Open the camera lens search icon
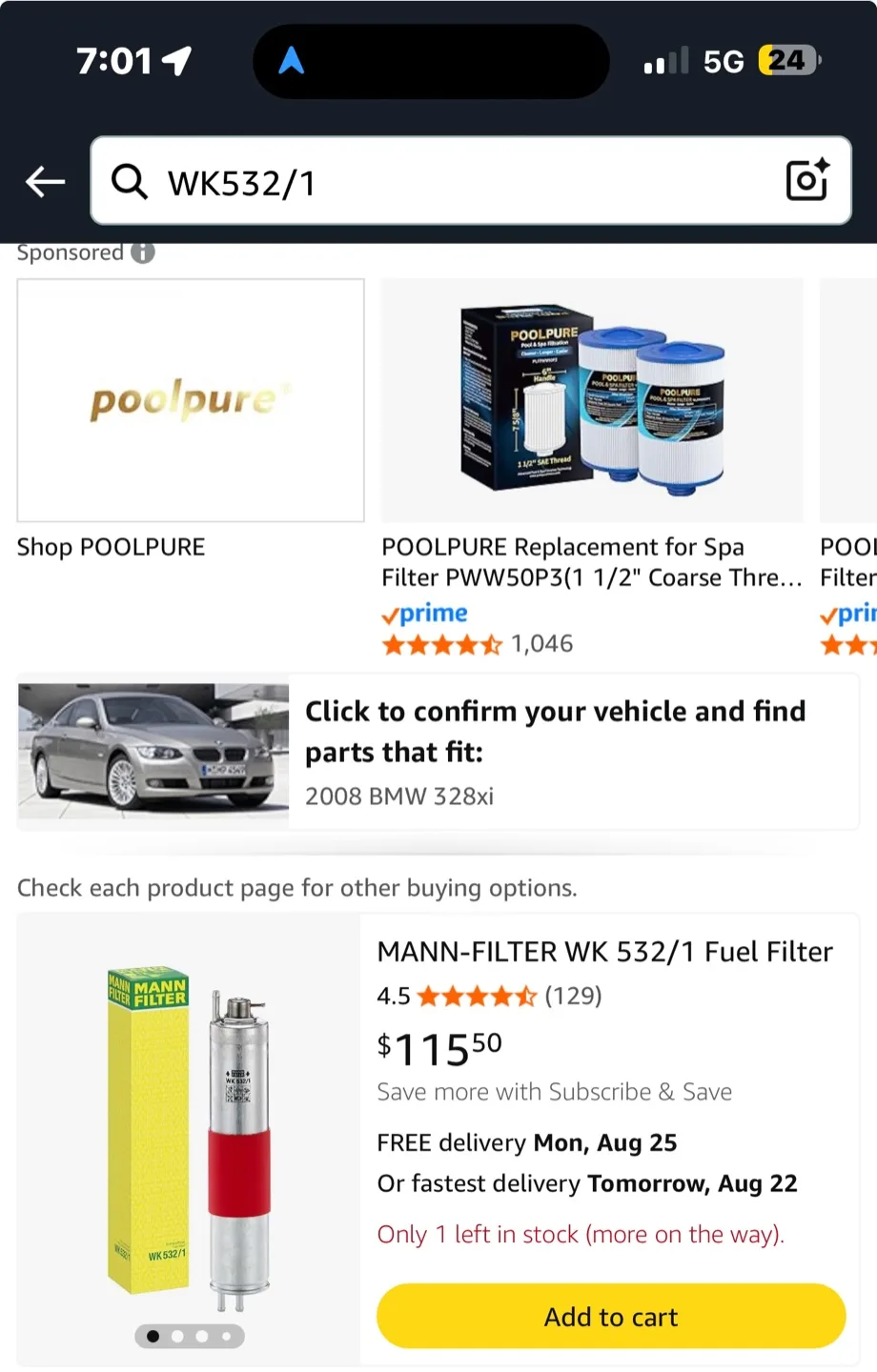877x1372 pixels. 806,180
